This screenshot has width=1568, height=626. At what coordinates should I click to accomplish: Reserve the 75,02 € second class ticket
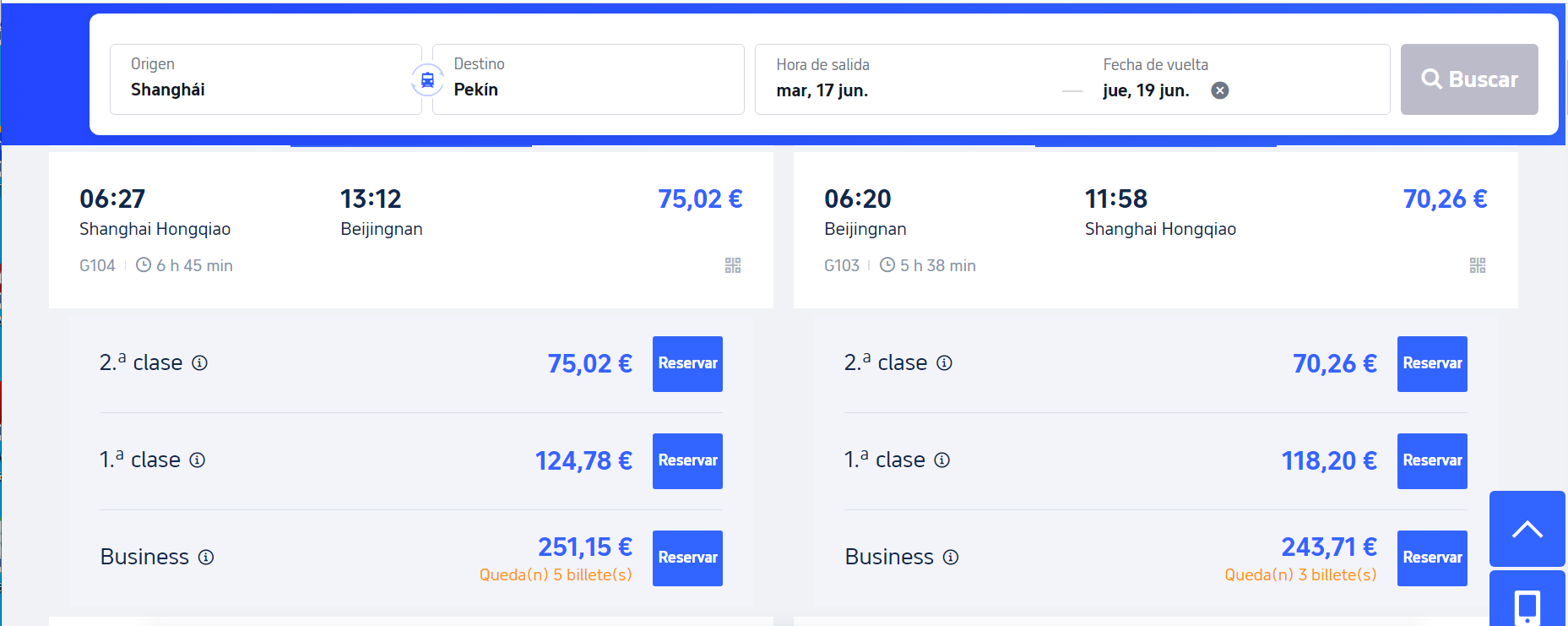tap(687, 364)
